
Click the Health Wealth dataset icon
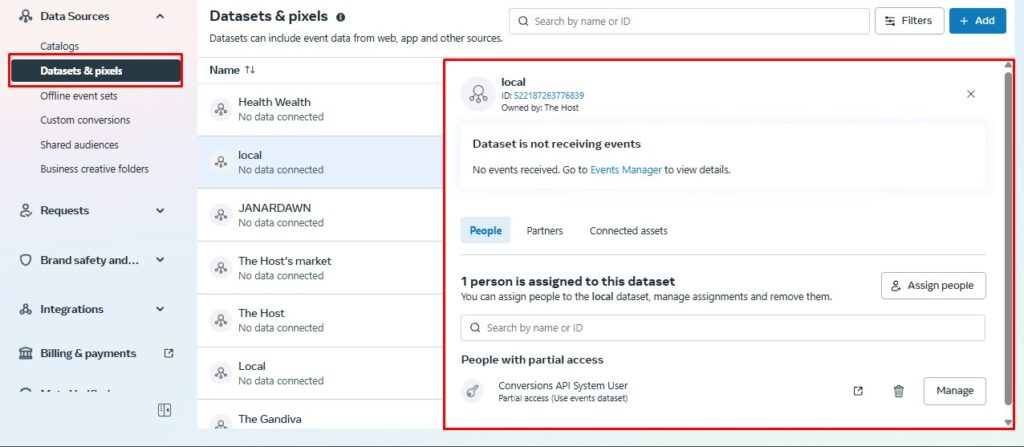coord(221,109)
